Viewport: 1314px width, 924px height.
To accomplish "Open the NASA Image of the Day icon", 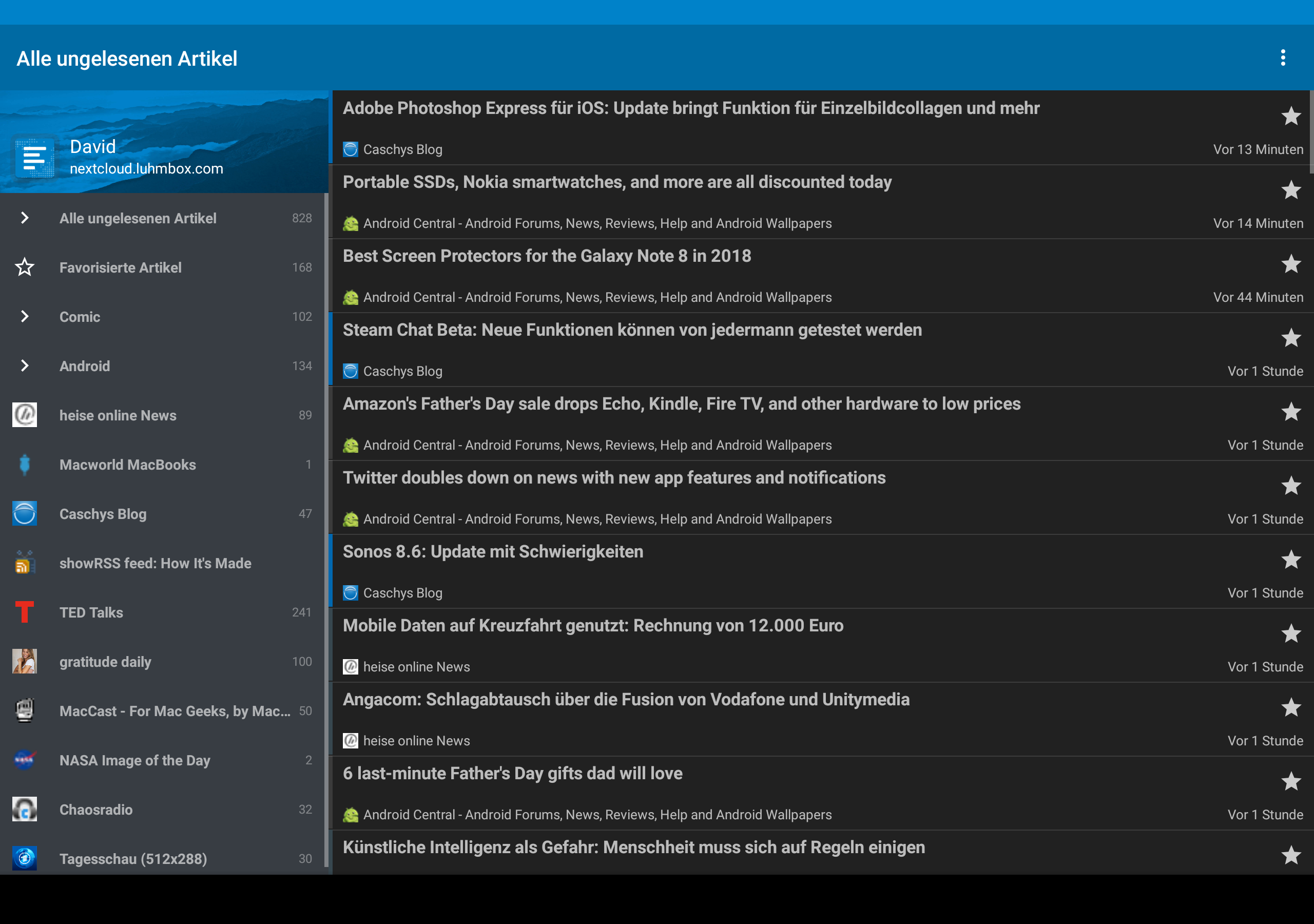I will coord(25,760).
